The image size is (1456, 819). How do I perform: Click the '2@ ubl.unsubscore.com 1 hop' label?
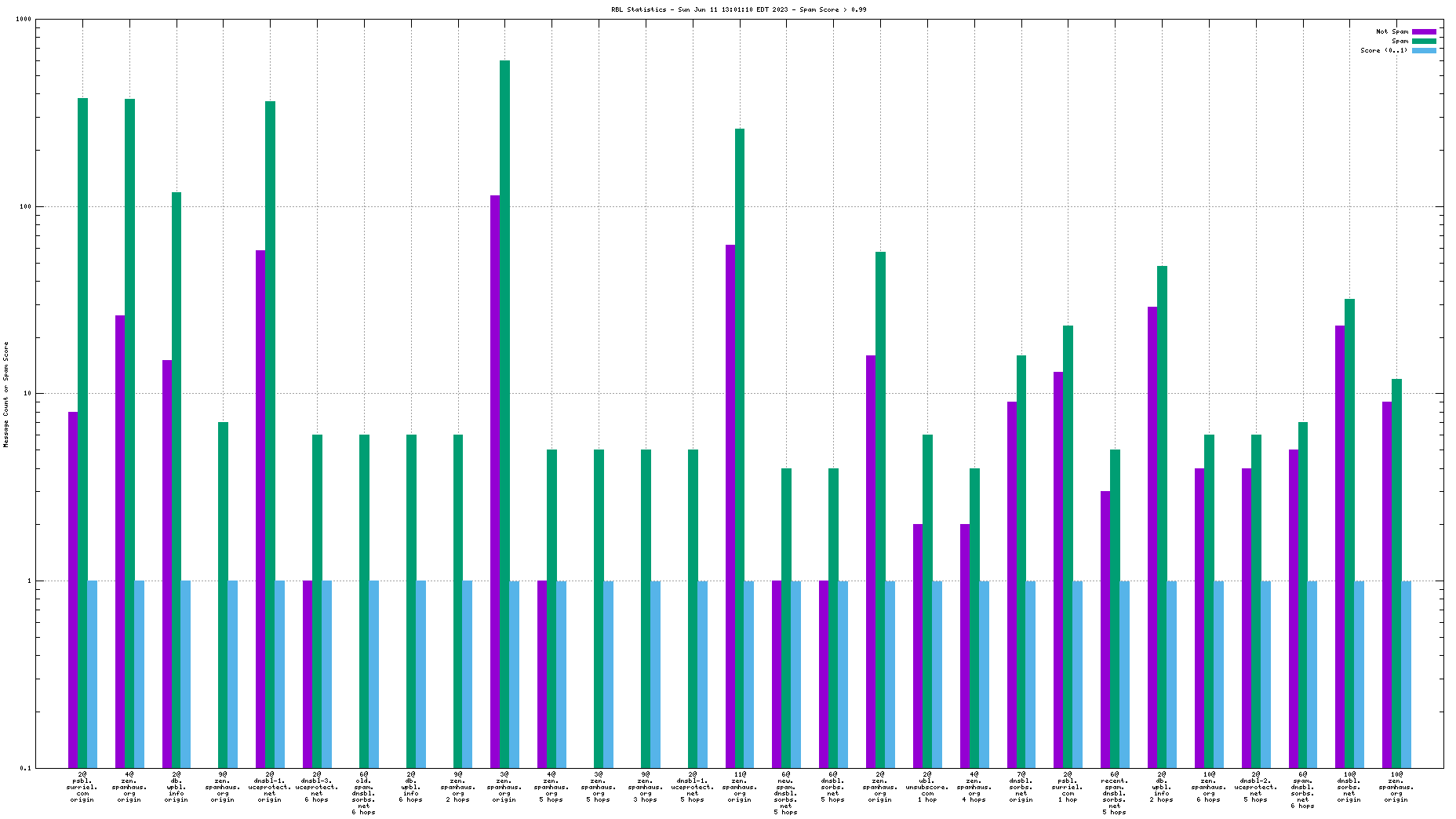coord(927,787)
